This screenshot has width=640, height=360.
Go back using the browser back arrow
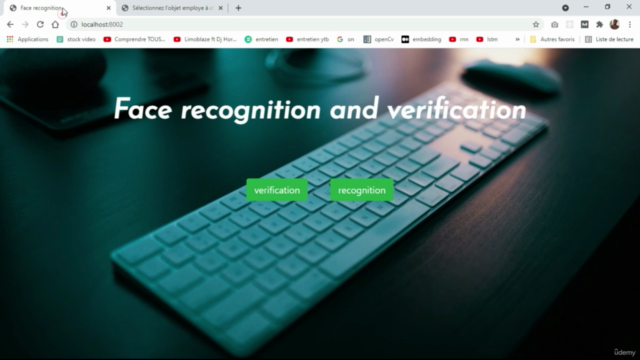click(x=10, y=24)
